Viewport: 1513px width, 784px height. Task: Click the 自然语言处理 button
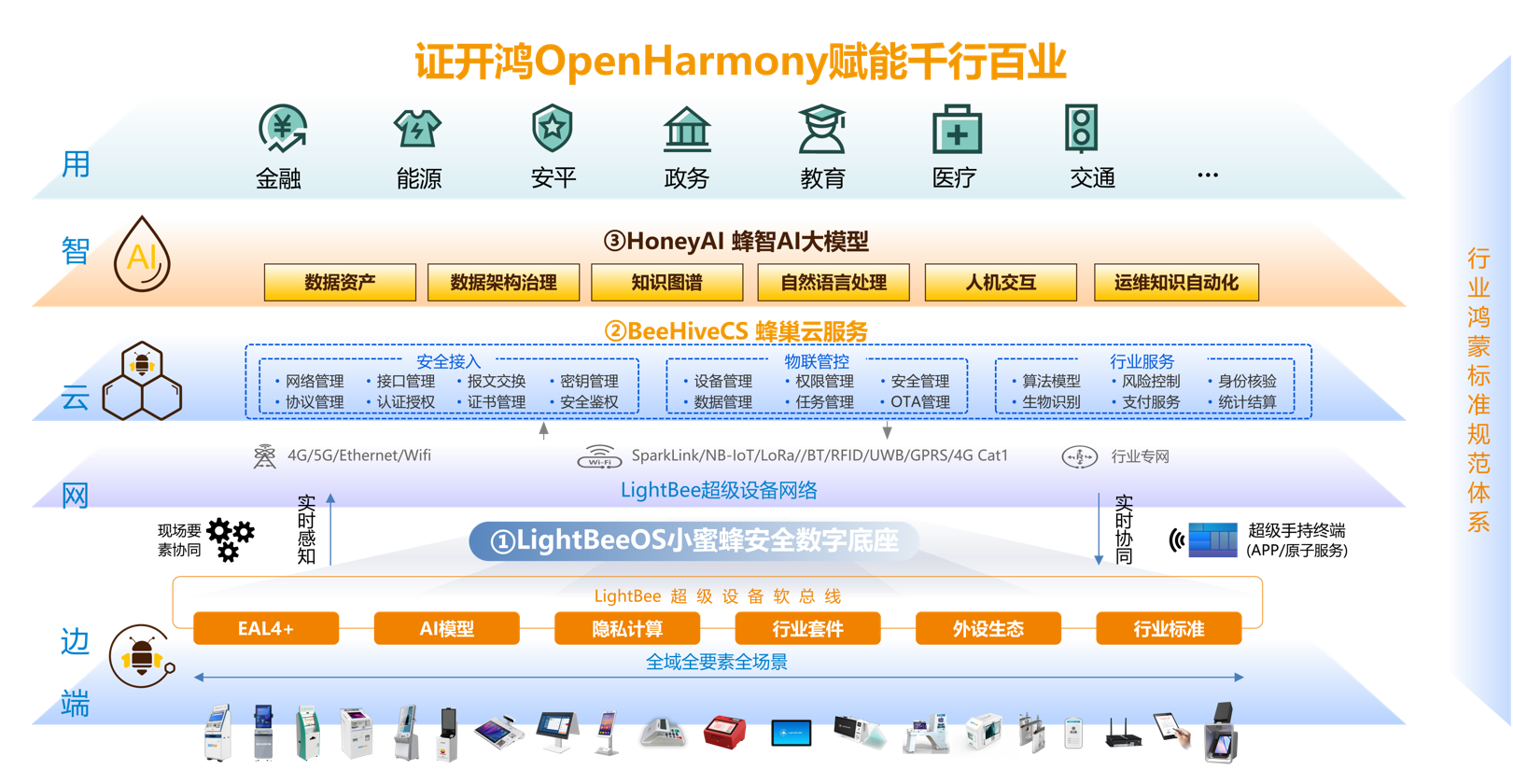tap(833, 283)
